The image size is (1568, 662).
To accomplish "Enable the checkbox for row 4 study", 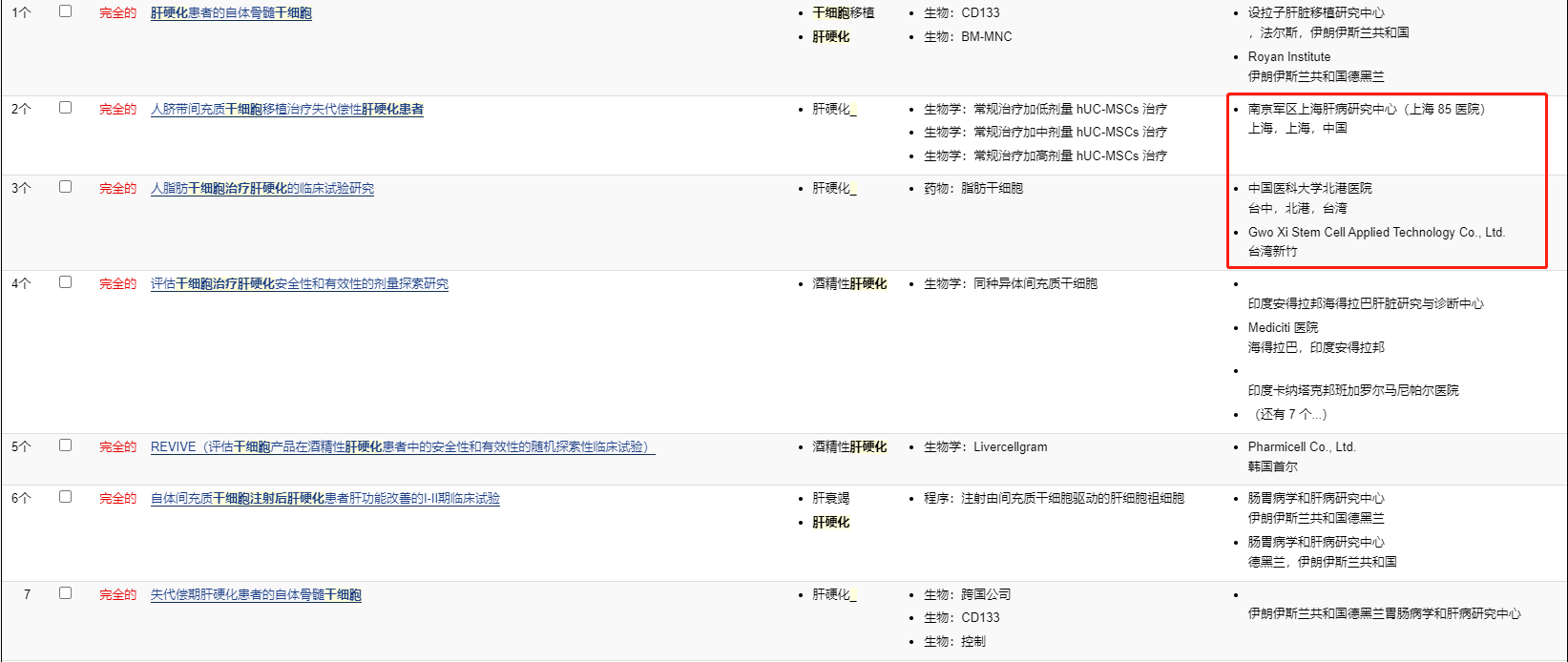I will click(65, 282).
